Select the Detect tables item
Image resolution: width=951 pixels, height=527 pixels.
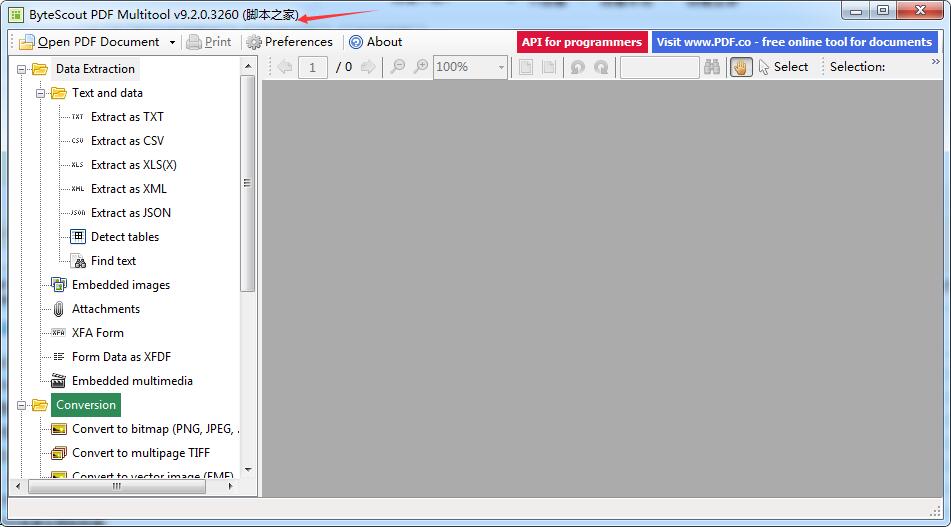[125, 237]
